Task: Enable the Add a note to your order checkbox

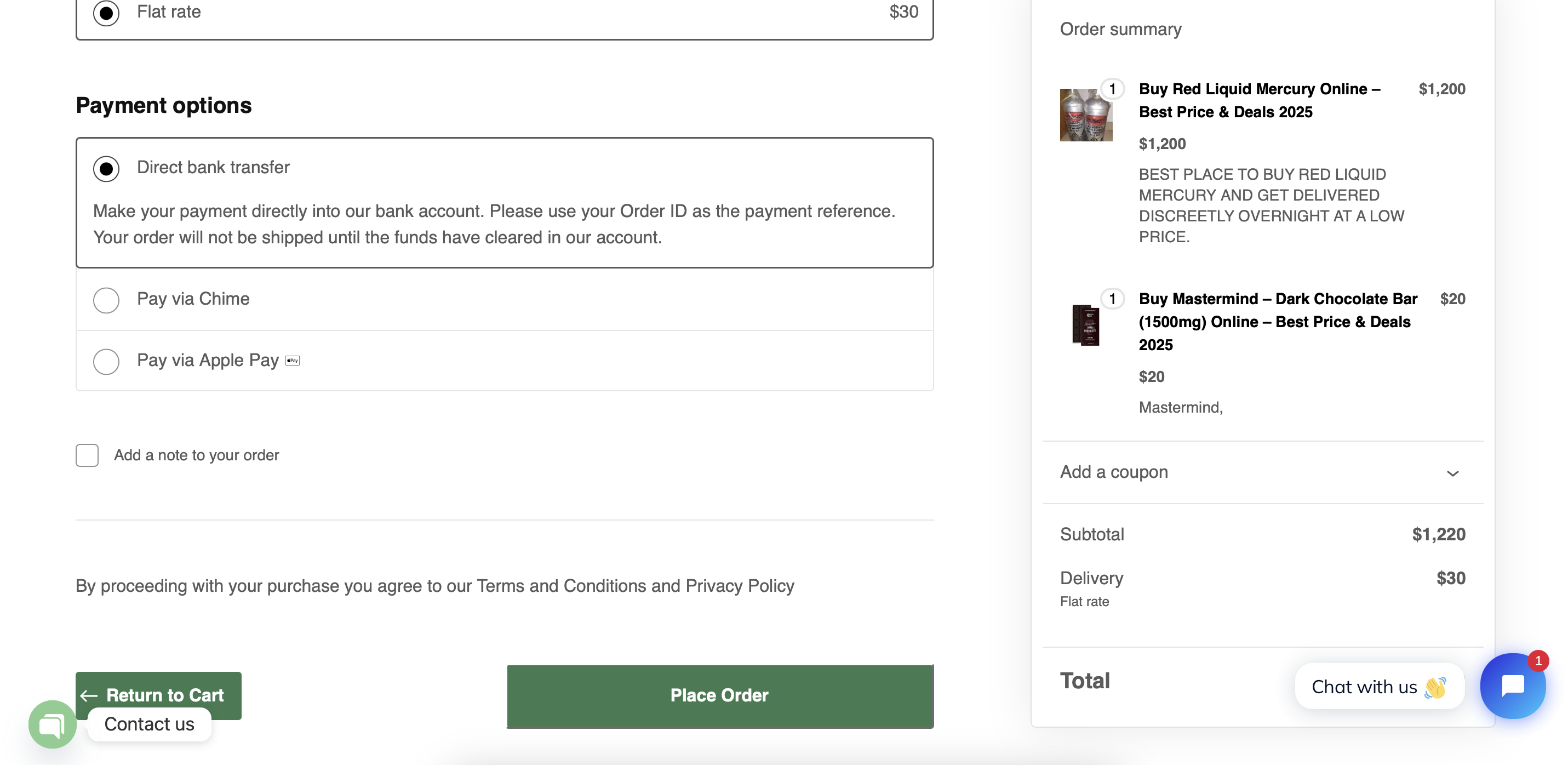Action: coord(87,455)
